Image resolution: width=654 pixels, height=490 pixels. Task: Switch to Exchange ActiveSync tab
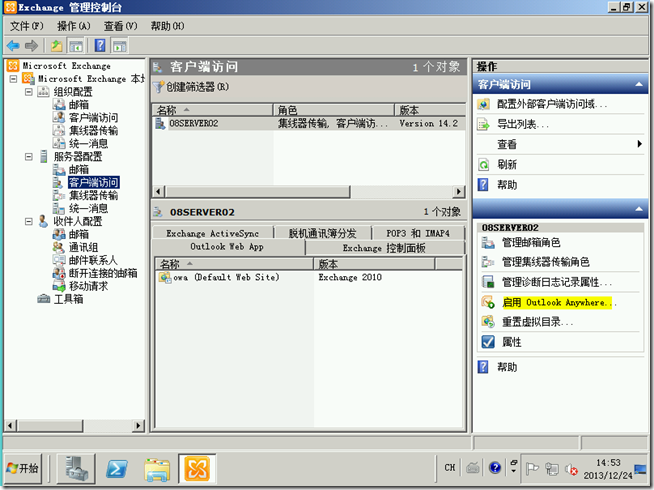pos(213,234)
